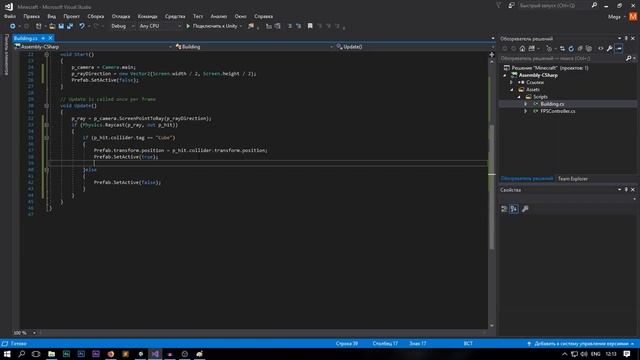Open Windows Start menu
This screenshot has width=640, height=360.
click(7, 354)
